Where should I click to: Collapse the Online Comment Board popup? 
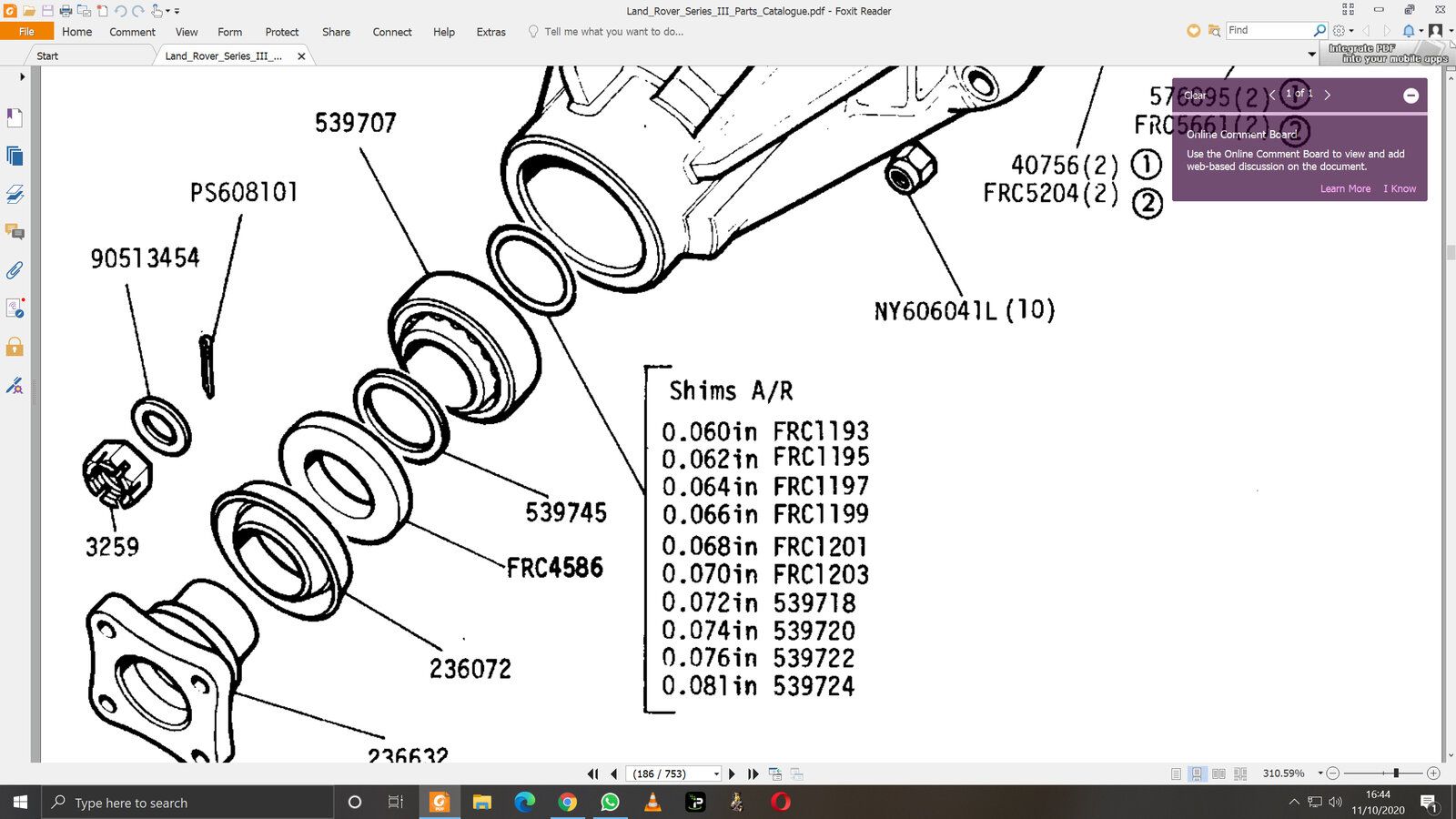pos(1410,96)
